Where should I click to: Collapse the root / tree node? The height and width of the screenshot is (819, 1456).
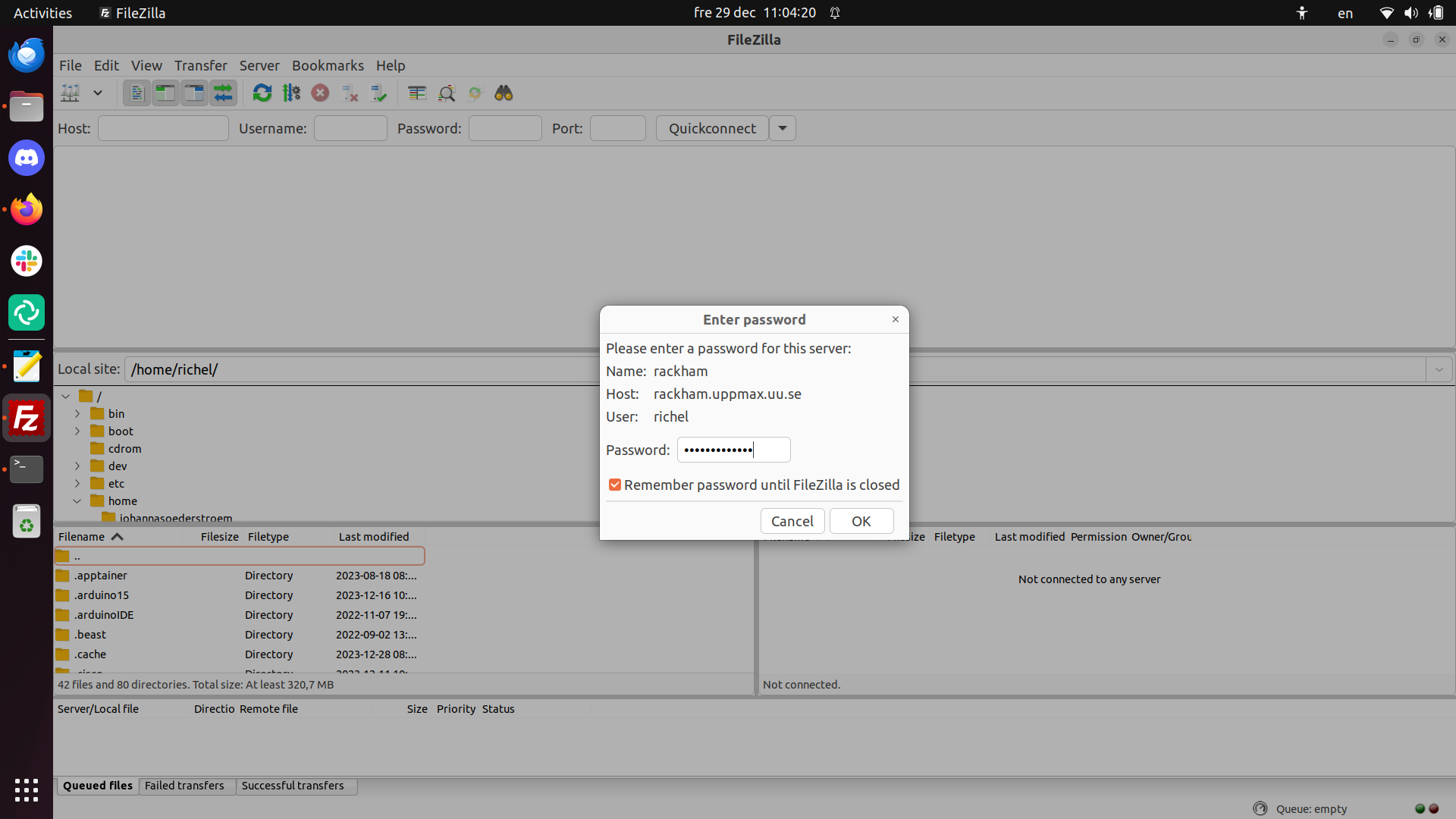pyautogui.click(x=66, y=396)
